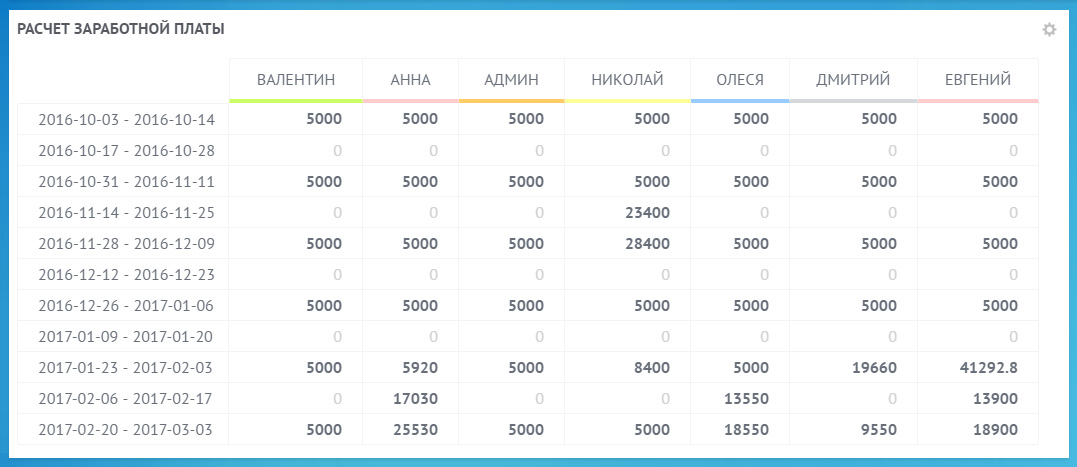Select the АННА column header
Image resolution: width=1077 pixels, height=467 pixels.
point(411,80)
